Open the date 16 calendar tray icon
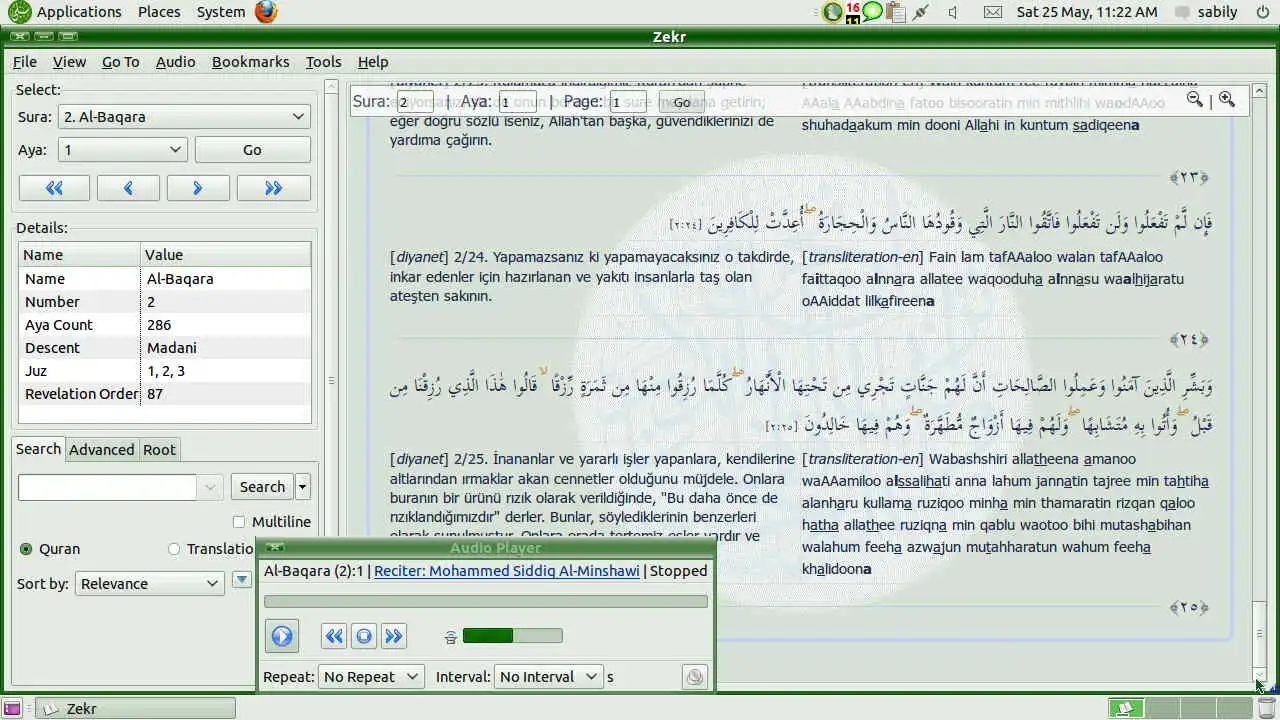 (853, 12)
